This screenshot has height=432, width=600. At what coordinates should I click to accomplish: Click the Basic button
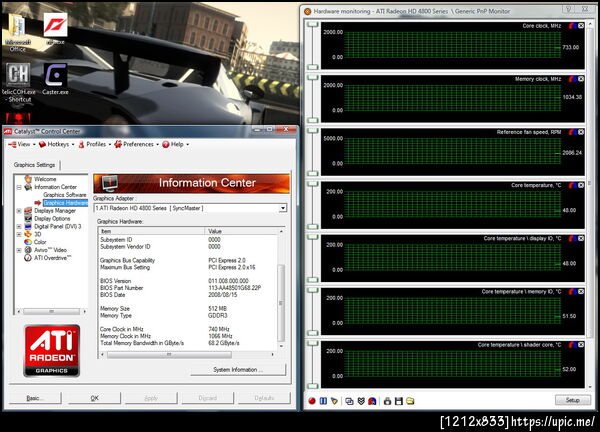(33, 398)
